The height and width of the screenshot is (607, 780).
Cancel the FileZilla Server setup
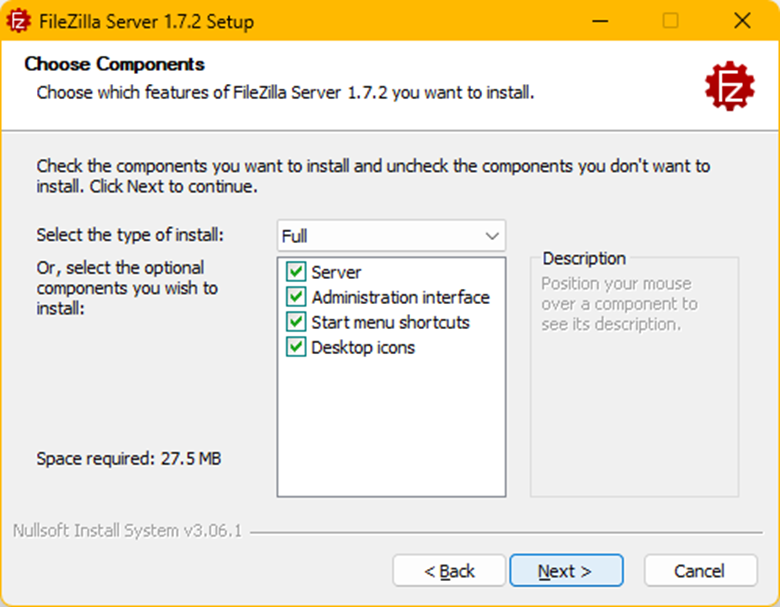pos(700,570)
